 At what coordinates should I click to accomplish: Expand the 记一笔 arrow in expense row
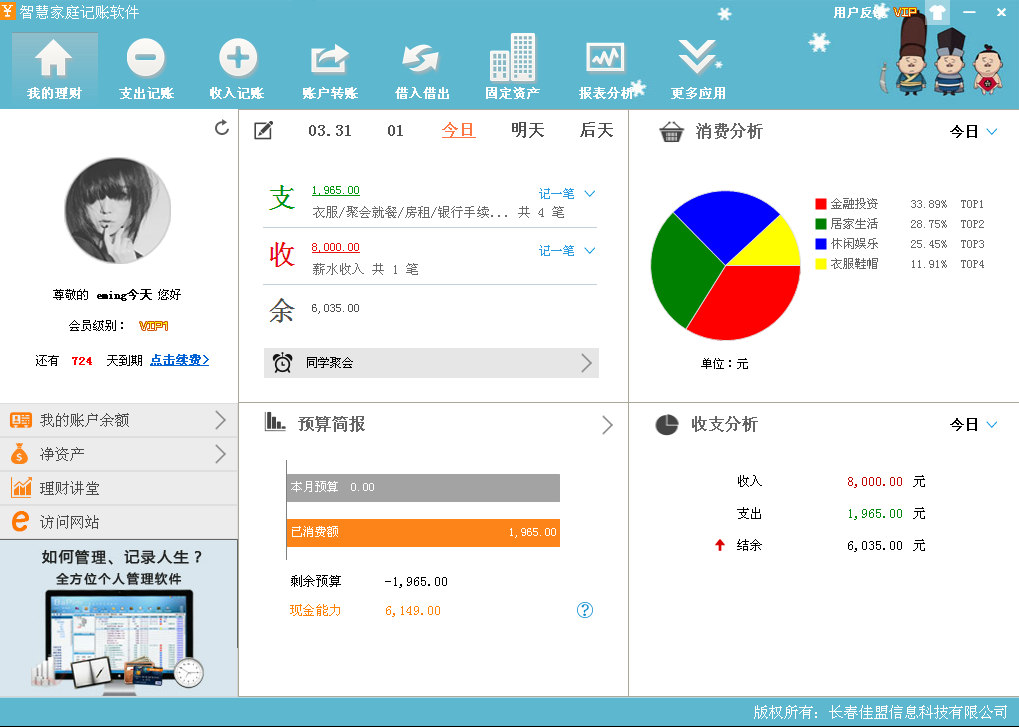tap(590, 194)
